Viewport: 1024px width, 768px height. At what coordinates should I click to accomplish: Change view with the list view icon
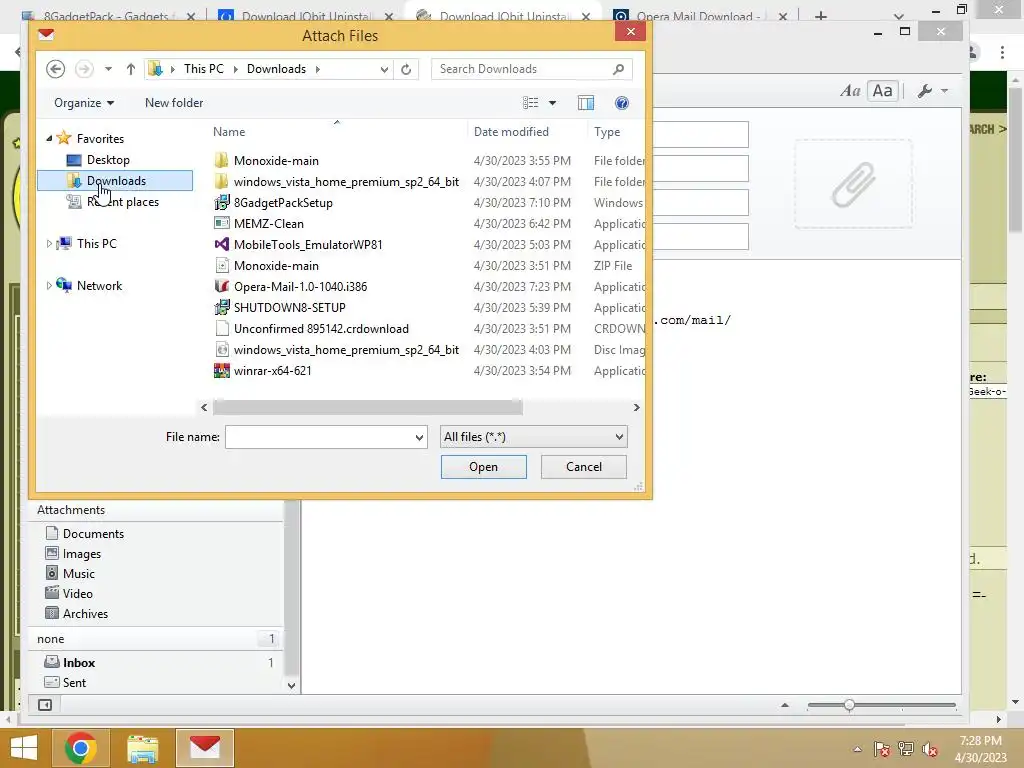point(530,103)
